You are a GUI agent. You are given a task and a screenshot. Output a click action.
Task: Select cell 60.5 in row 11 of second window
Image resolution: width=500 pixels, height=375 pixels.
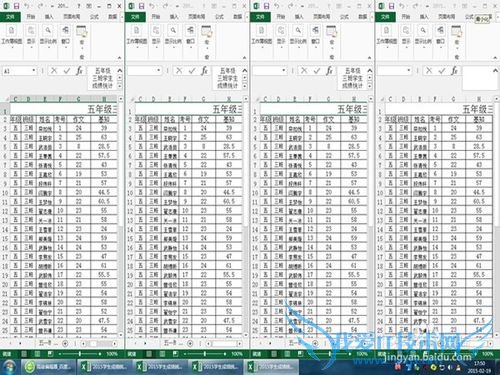229,201
